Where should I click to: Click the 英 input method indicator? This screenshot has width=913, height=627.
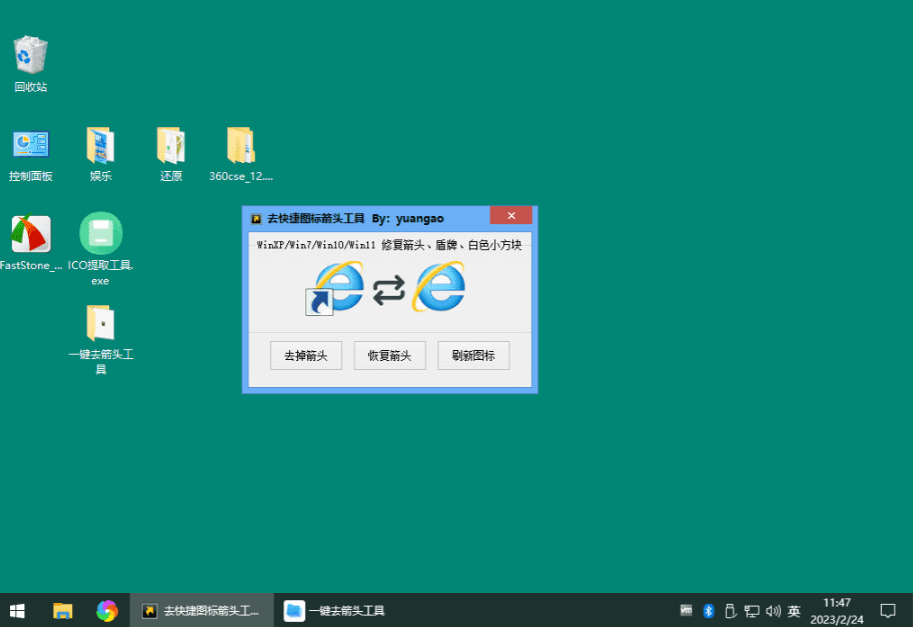tap(794, 610)
